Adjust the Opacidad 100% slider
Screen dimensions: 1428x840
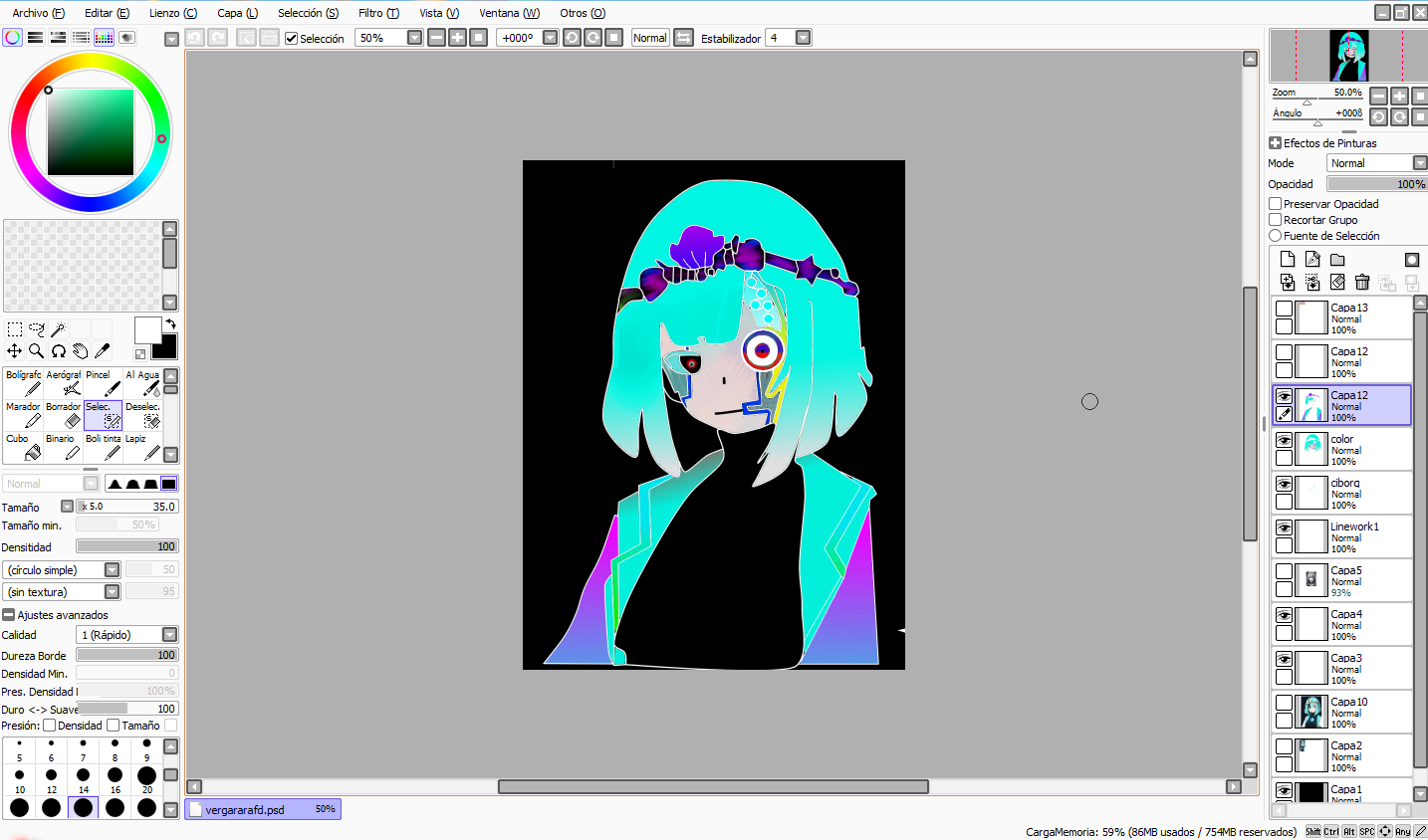click(1377, 184)
